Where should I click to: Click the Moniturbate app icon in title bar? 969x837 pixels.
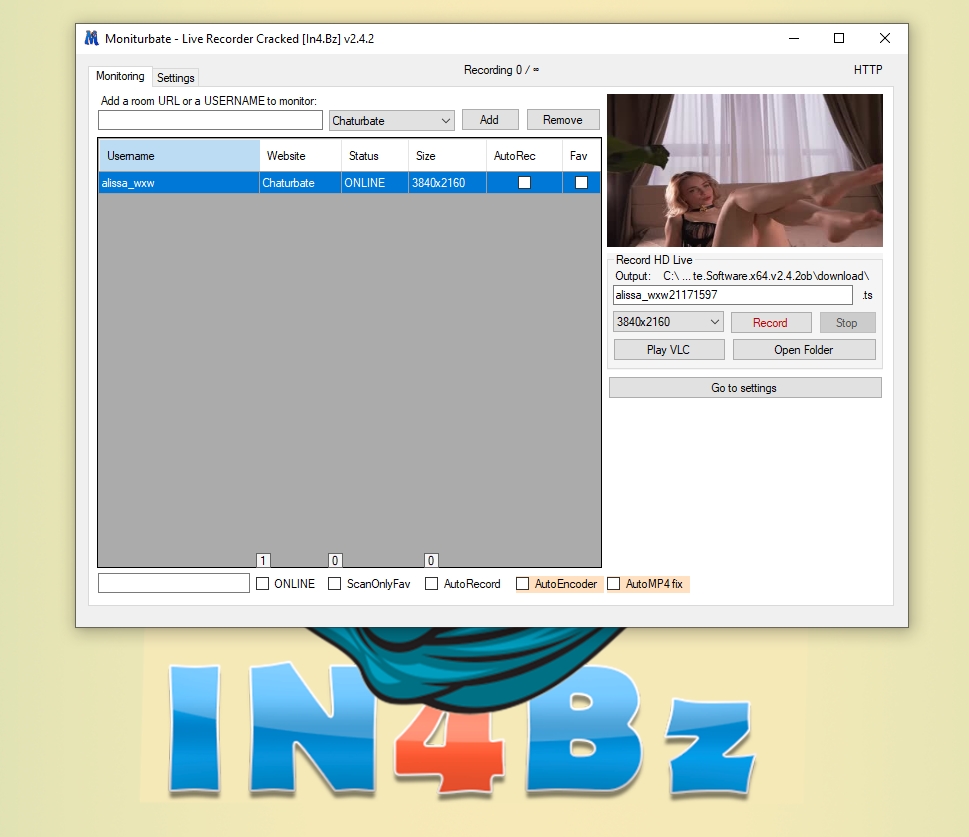92,39
